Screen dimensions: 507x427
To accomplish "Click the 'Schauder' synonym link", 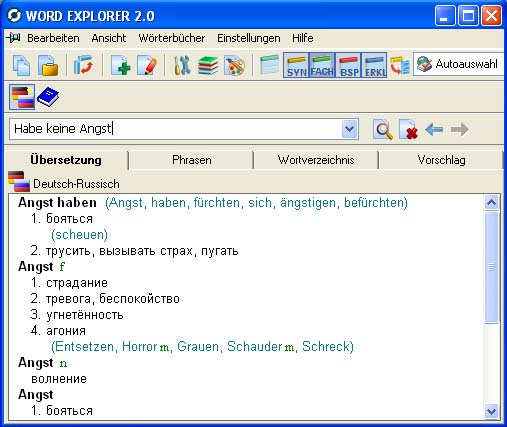I will tap(255, 347).
